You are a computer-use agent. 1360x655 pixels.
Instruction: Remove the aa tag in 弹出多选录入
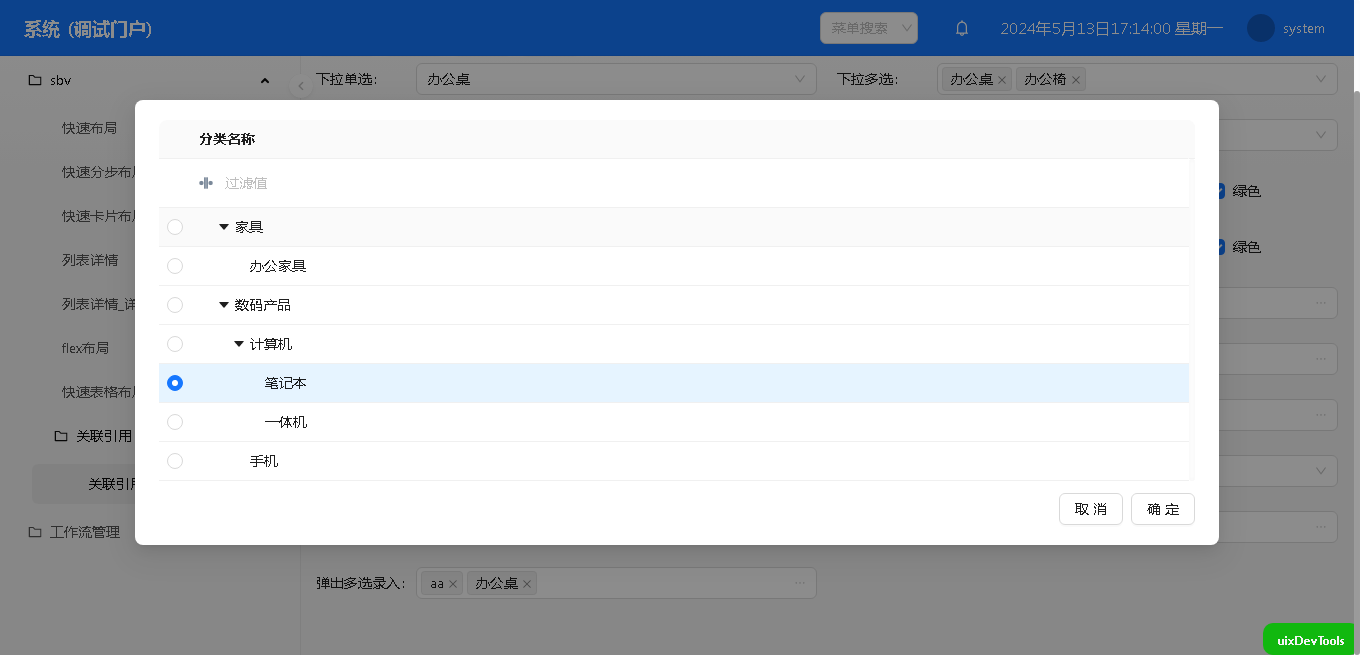click(x=452, y=584)
